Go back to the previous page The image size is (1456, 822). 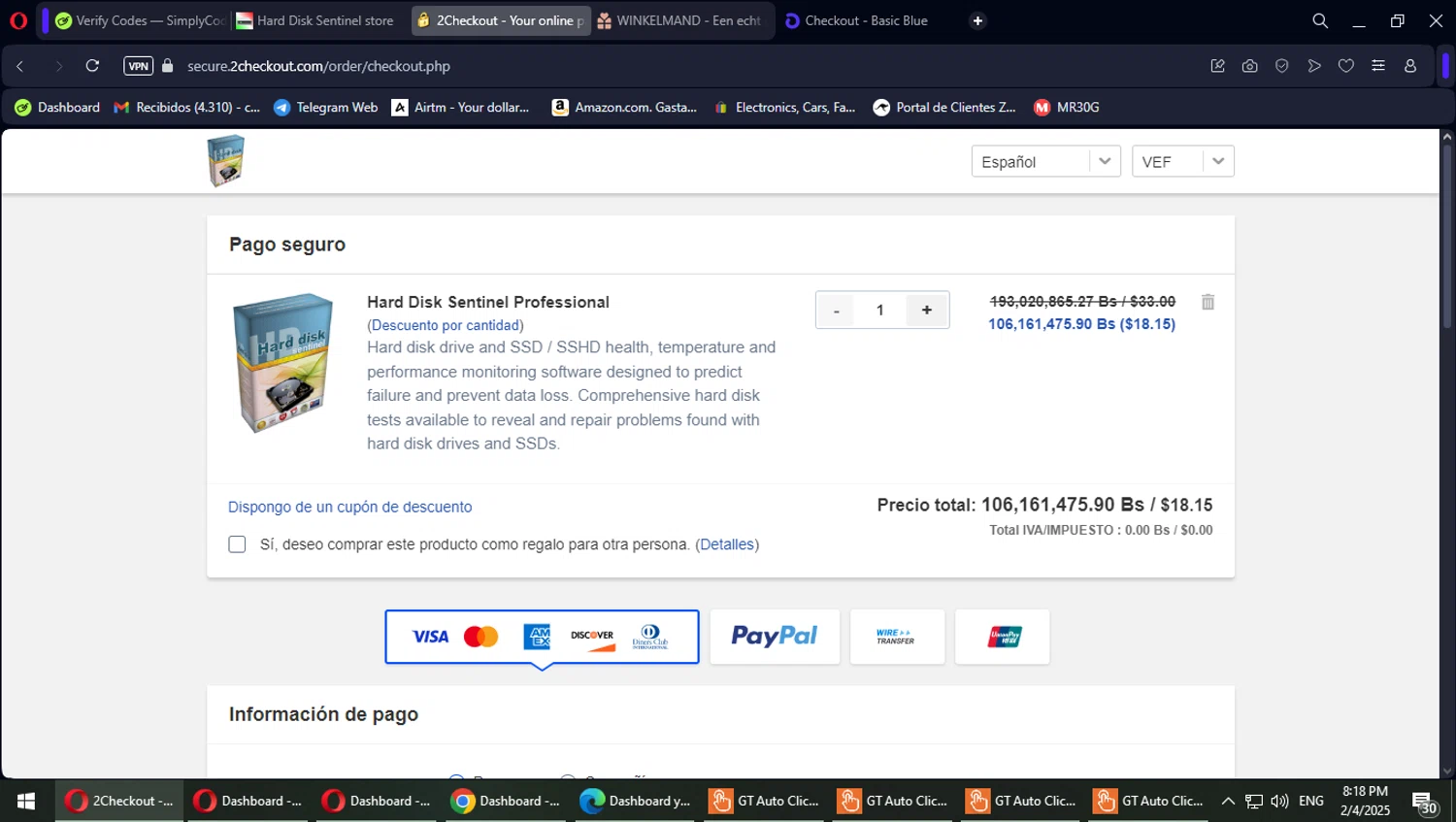20,66
